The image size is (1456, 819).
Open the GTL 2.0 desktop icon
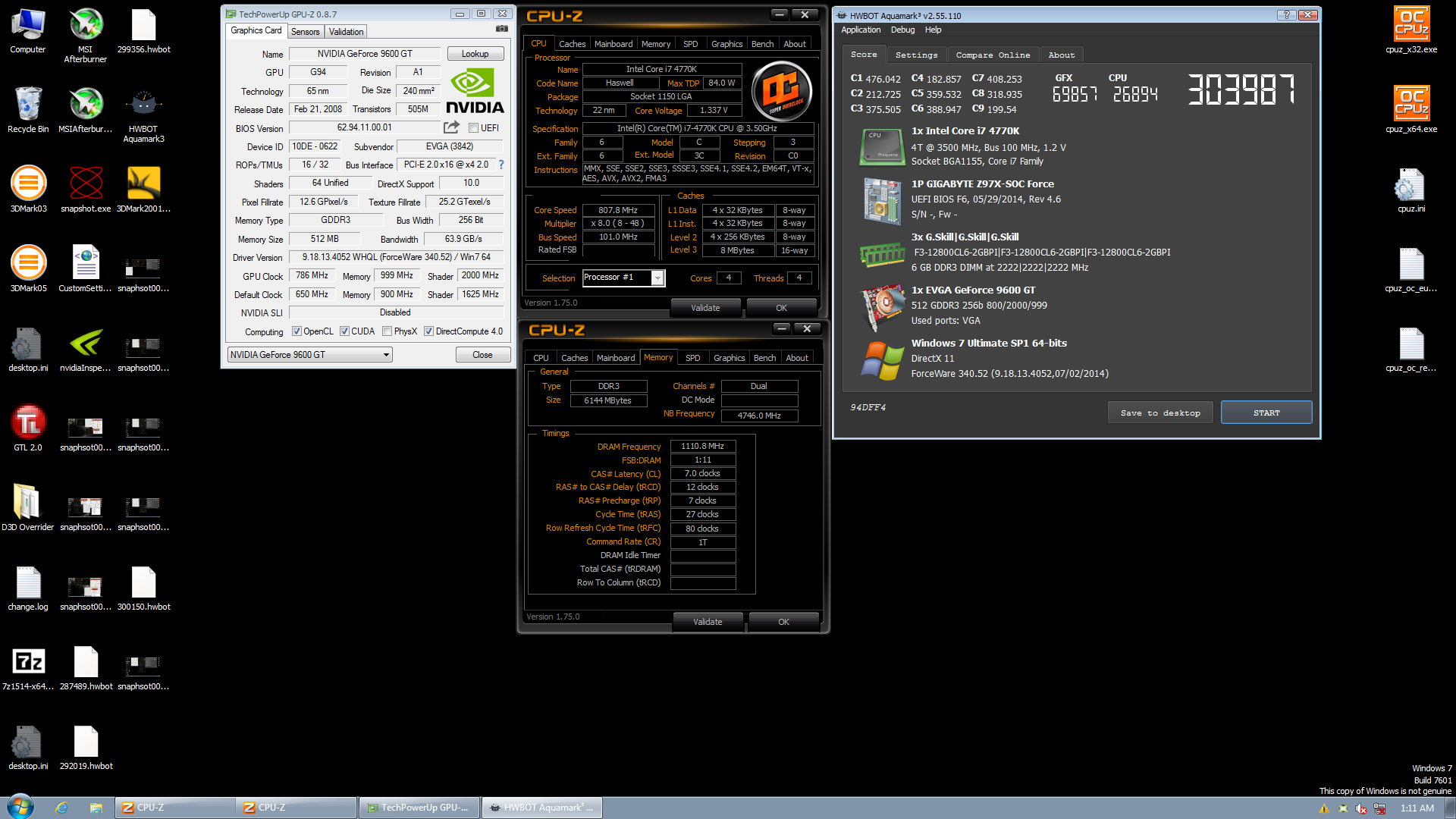[28, 428]
